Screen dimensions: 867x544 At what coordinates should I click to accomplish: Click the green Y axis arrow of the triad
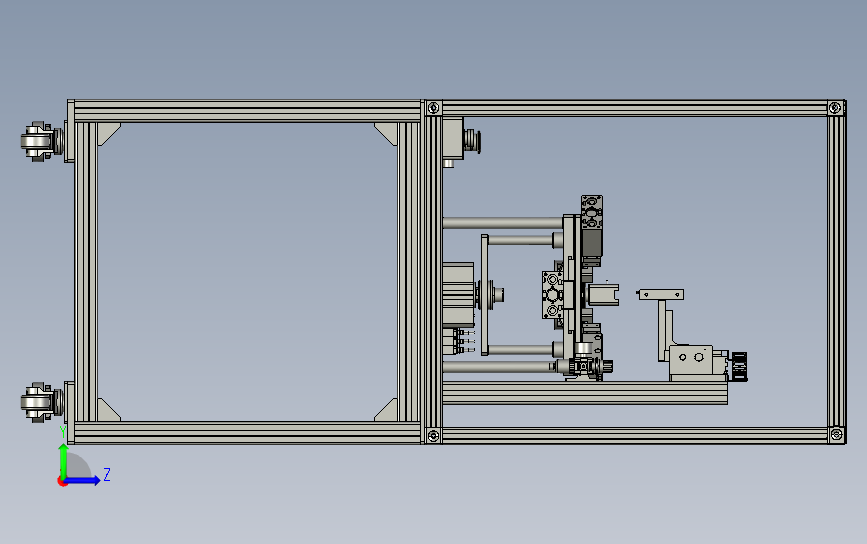tap(64, 461)
